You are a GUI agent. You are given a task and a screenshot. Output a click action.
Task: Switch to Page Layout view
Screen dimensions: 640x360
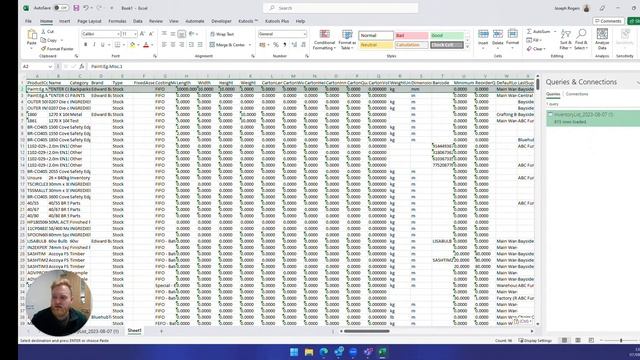tap(578, 340)
